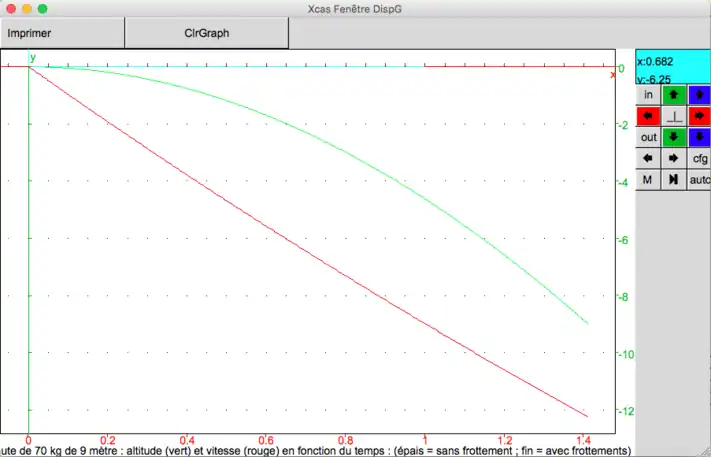The width and height of the screenshot is (711, 457).
Task: Select the orthonormal axes icon
Action: (x=674, y=116)
